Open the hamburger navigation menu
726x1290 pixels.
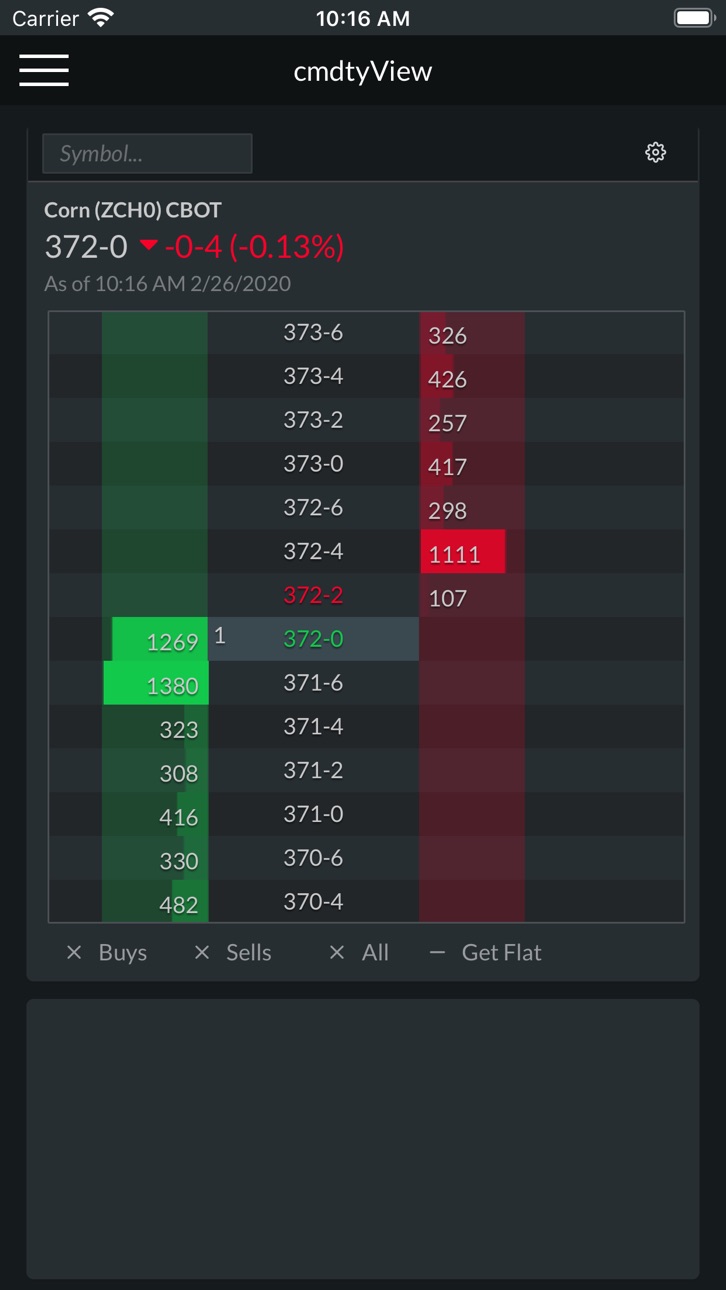tap(44, 71)
